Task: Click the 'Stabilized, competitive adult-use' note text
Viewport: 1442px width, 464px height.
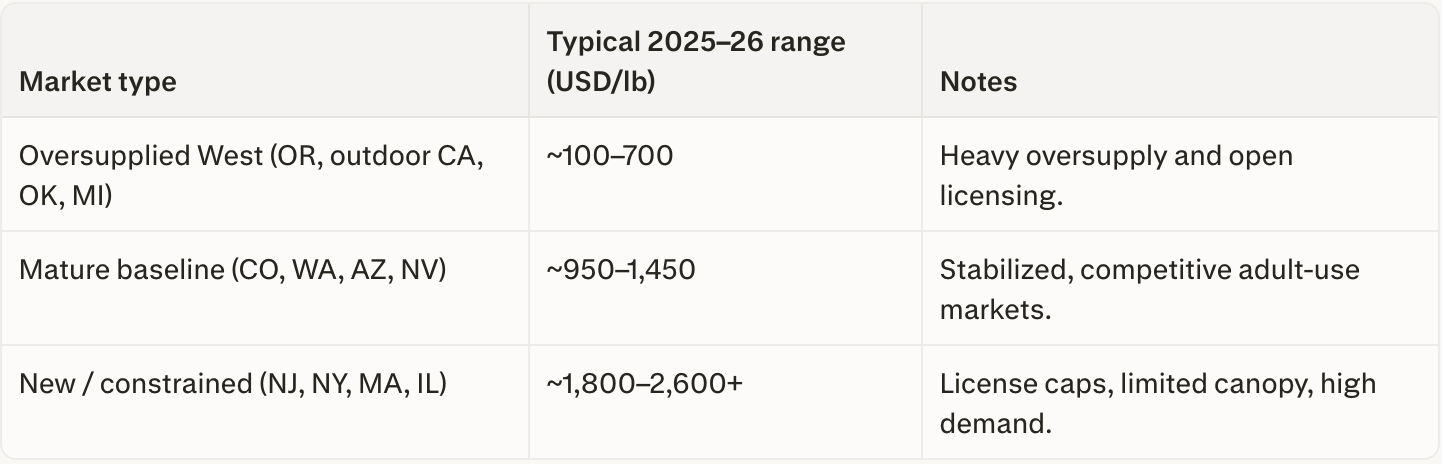Action: pos(1150,270)
